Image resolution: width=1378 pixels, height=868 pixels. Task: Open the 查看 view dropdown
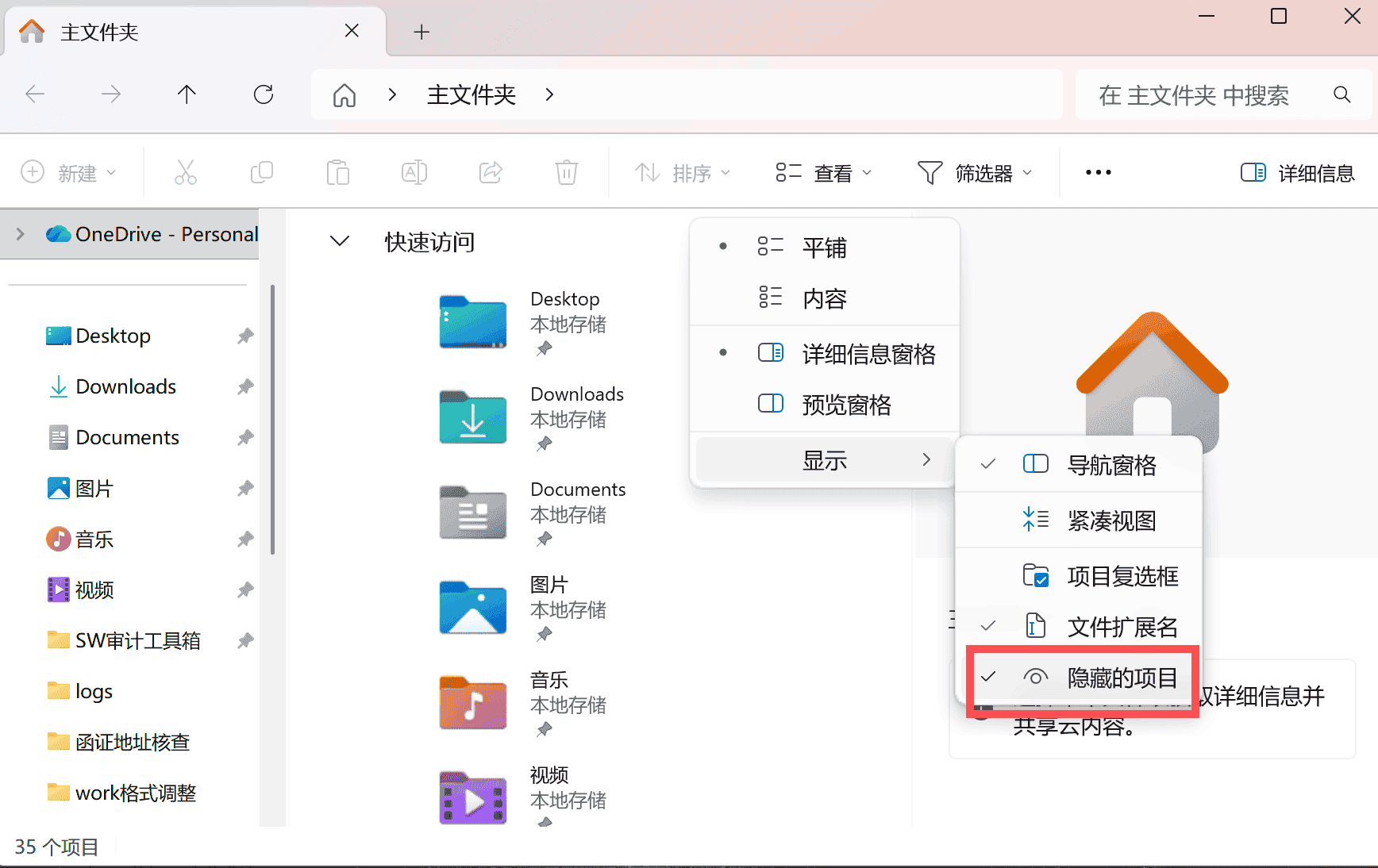(x=824, y=172)
